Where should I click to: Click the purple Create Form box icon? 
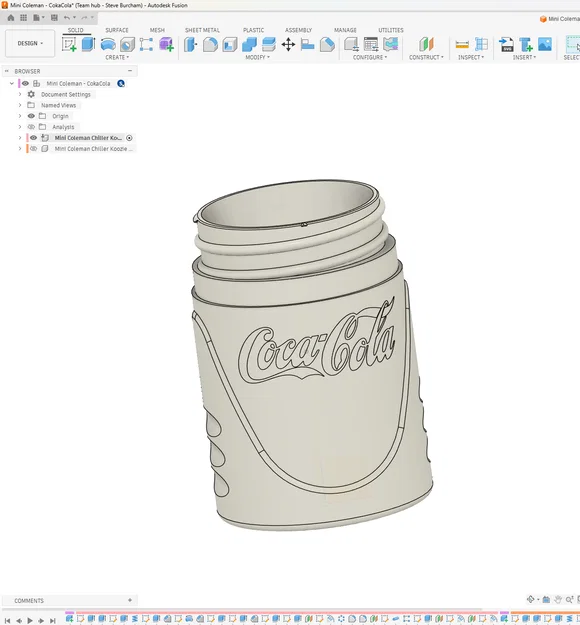(166, 44)
